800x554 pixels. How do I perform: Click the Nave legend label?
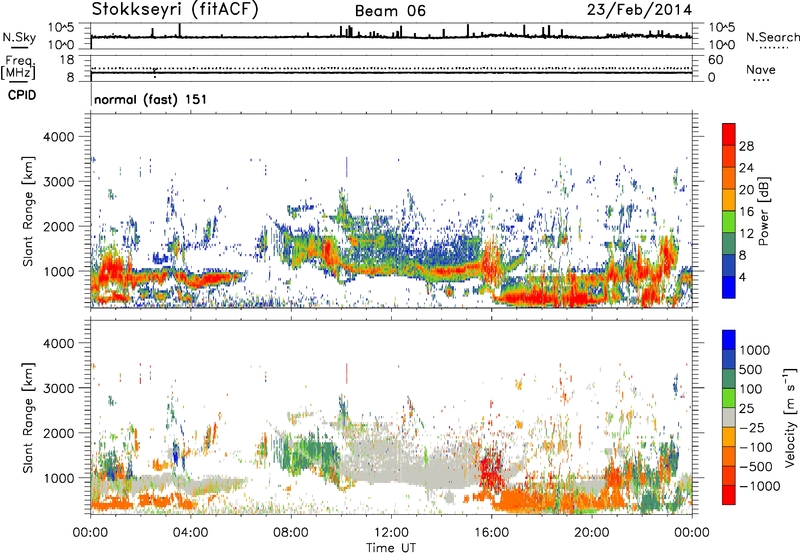coord(761,69)
